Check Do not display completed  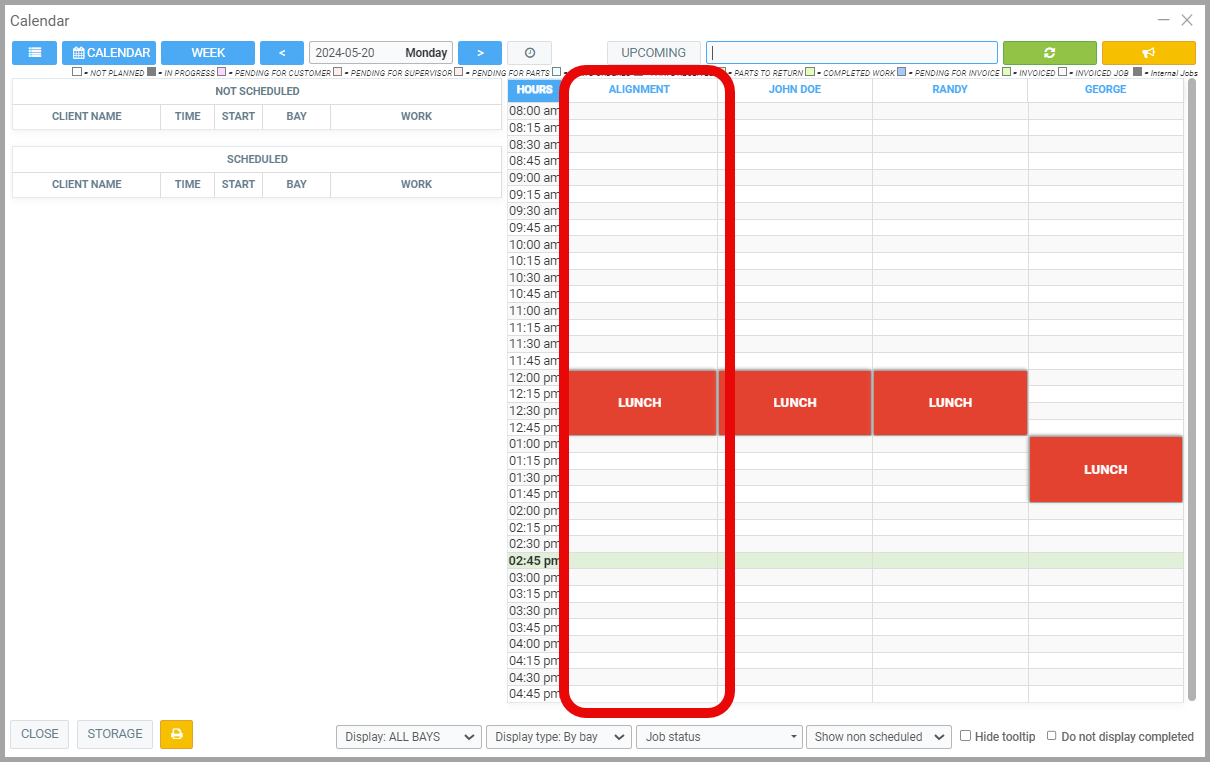[x=1052, y=736]
